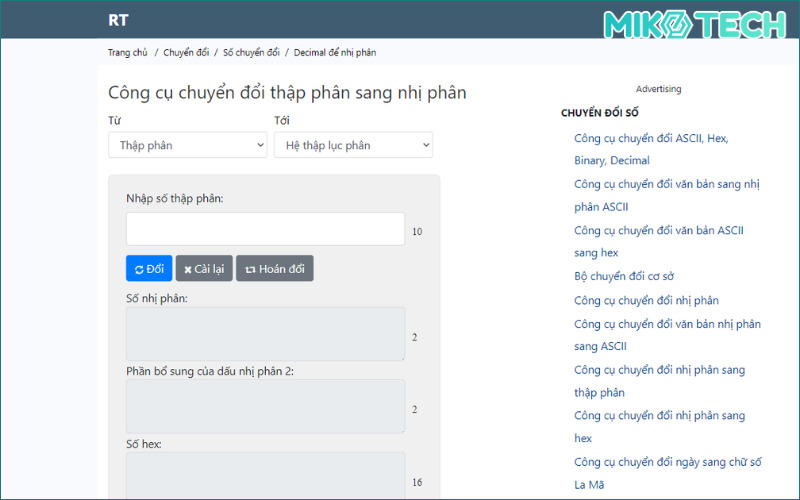
Task: Click the Số nhị phân label
Action: click(x=157, y=298)
